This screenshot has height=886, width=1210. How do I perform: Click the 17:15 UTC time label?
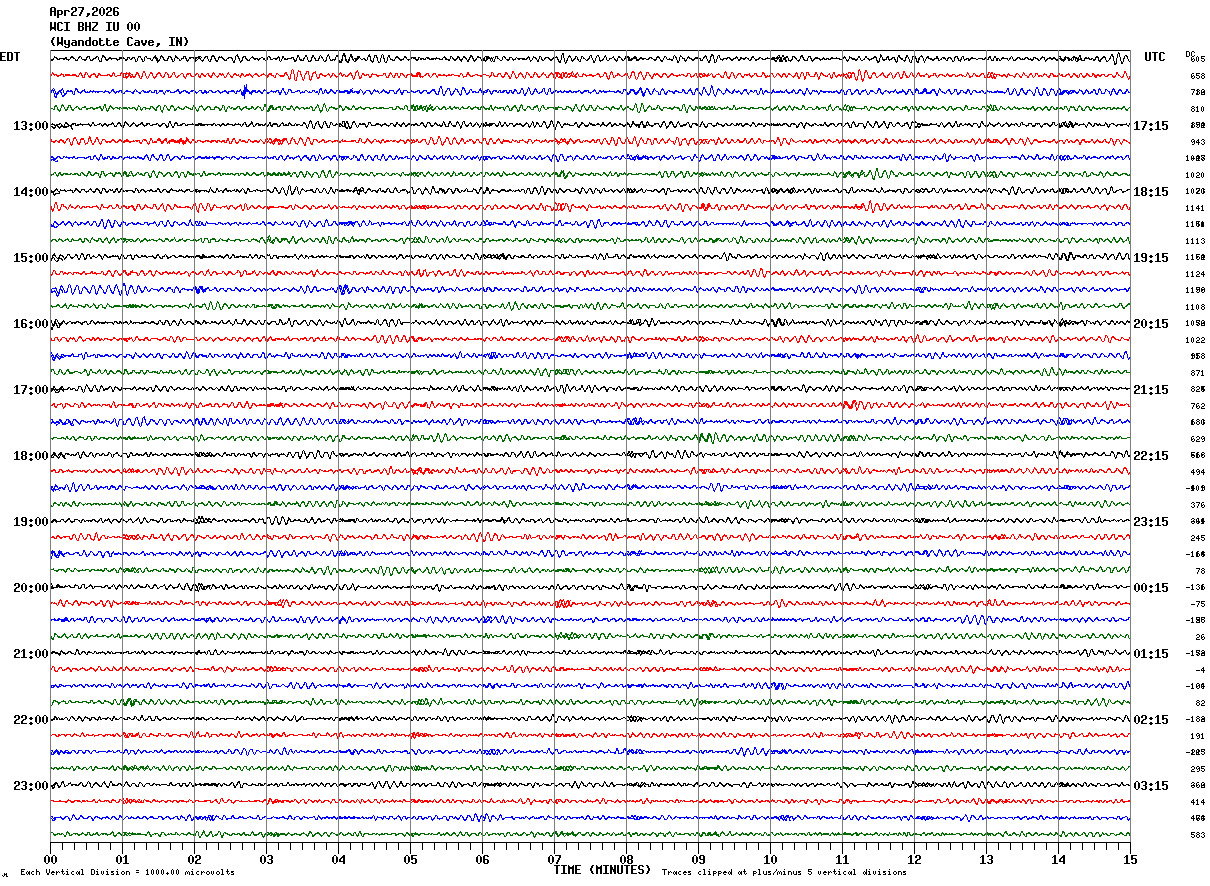(x=1151, y=126)
